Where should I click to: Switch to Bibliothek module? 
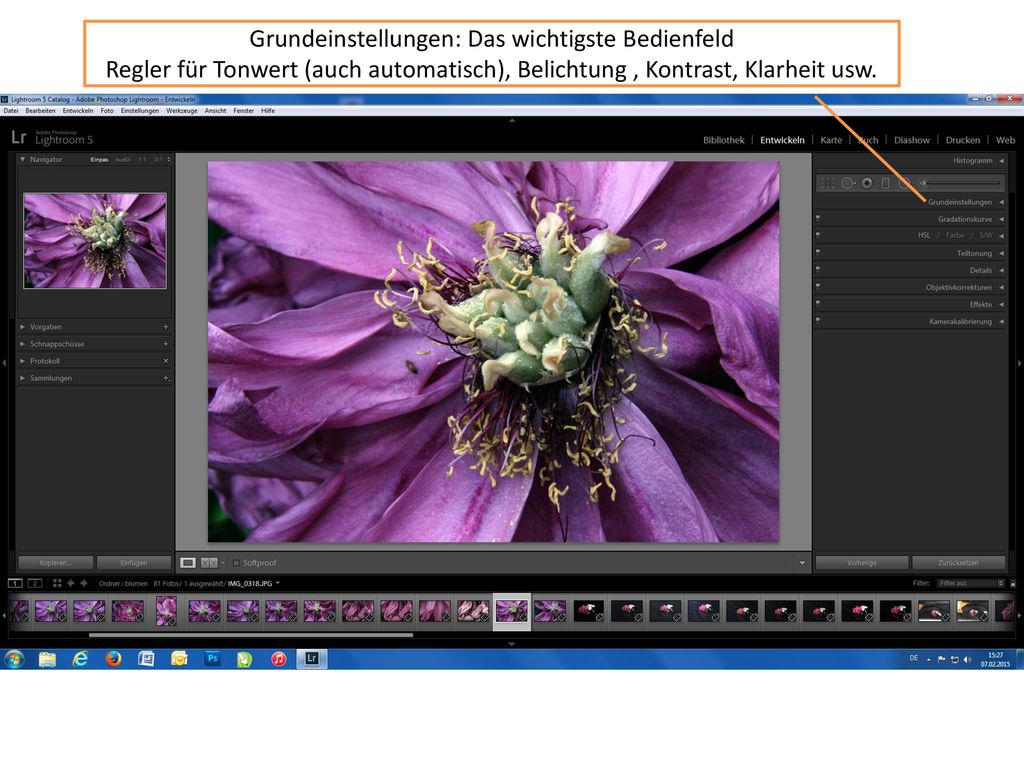pos(724,140)
